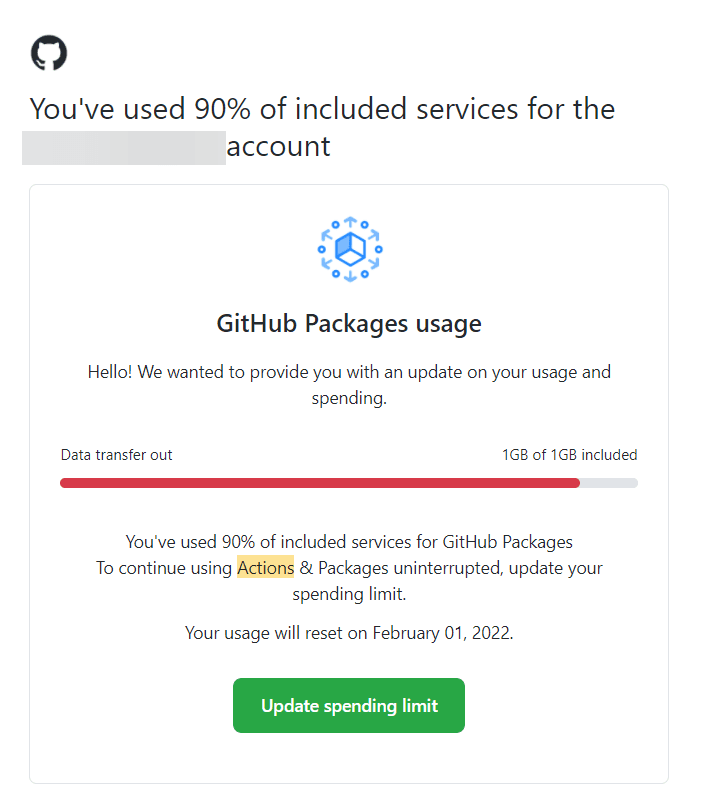
Task: Click the red filled usage progress bar
Action: [319, 483]
